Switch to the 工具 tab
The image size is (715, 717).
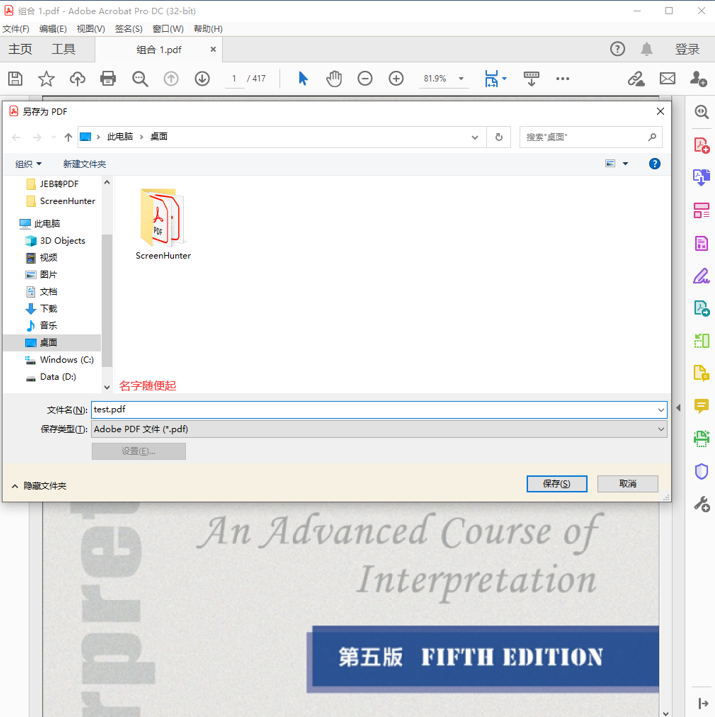pos(64,49)
